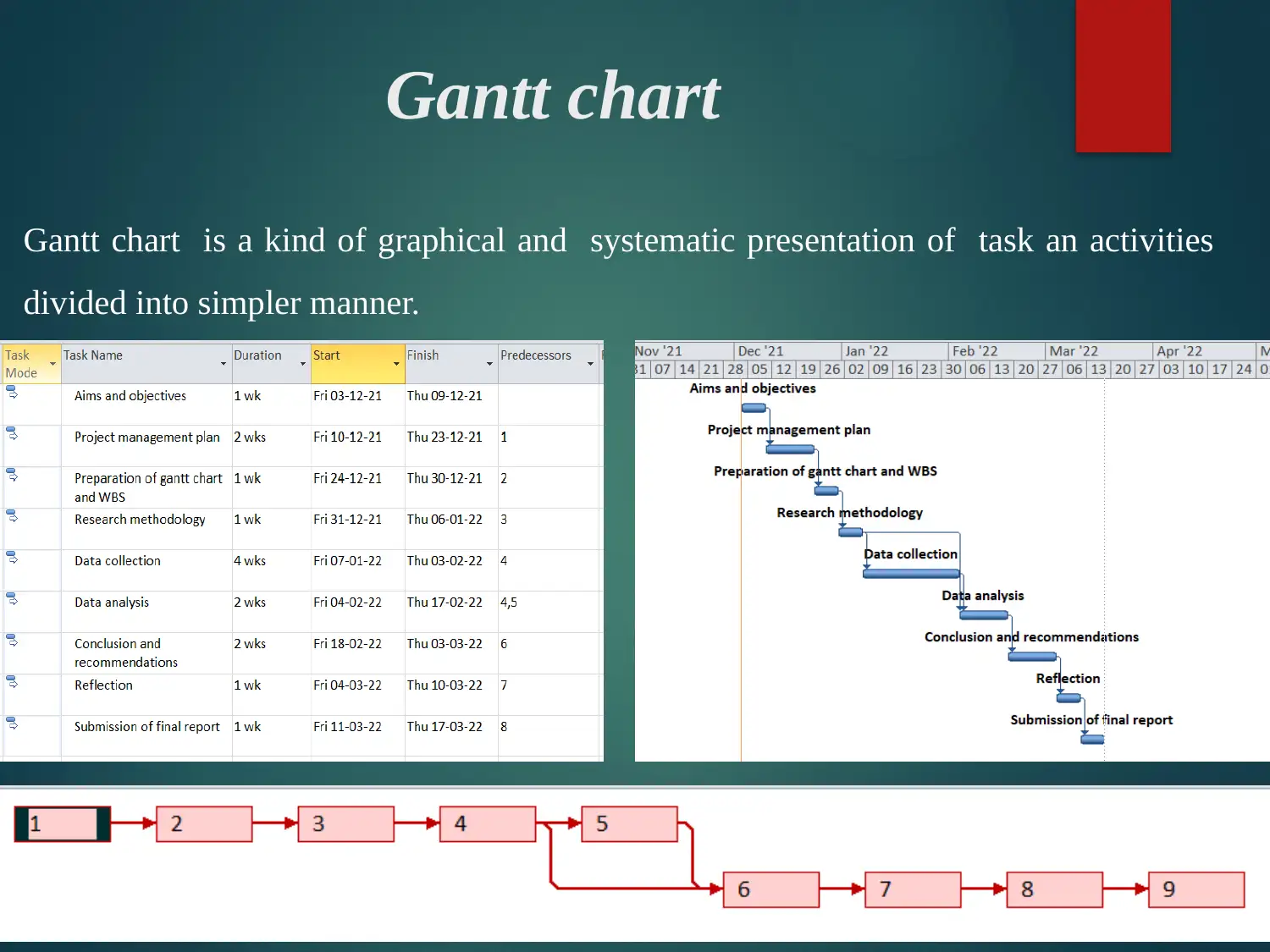Image resolution: width=1270 pixels, height=952 pixels.
Task: Click the 'Data collection' task name cell
Action: click(x=146, y=570)
